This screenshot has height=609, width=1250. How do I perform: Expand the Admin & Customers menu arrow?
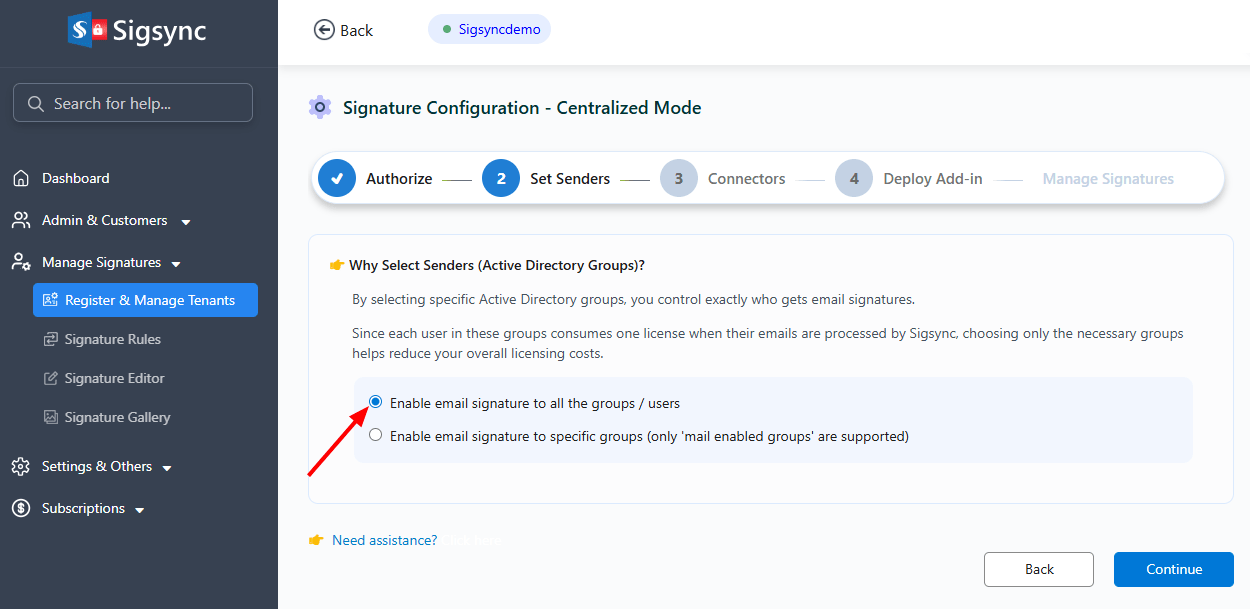coord(186,222)
